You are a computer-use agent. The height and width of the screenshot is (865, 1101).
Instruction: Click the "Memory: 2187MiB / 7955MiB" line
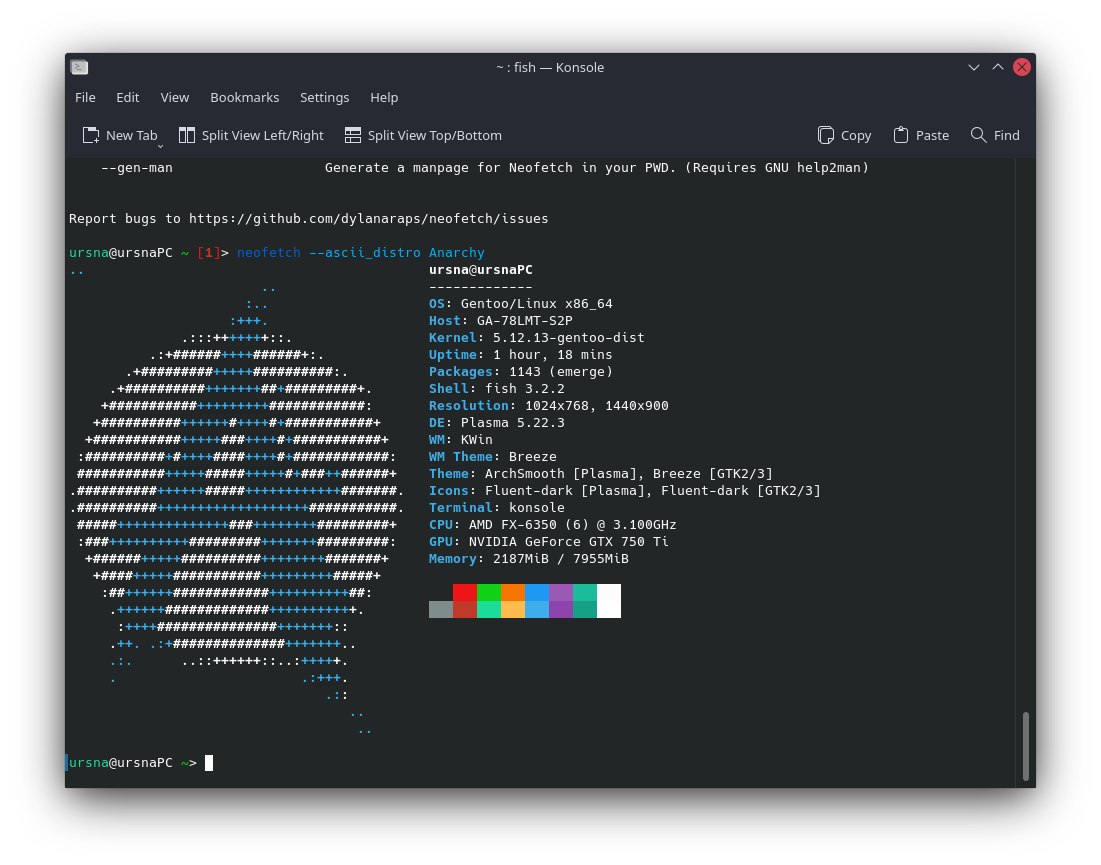[529, 559]
